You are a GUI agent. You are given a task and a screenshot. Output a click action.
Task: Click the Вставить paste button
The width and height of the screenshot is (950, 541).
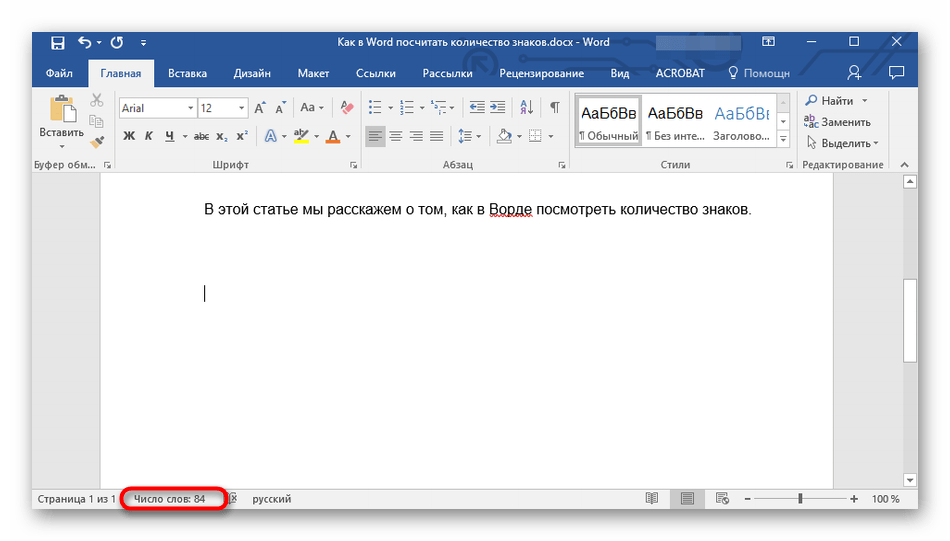[62, 116]
